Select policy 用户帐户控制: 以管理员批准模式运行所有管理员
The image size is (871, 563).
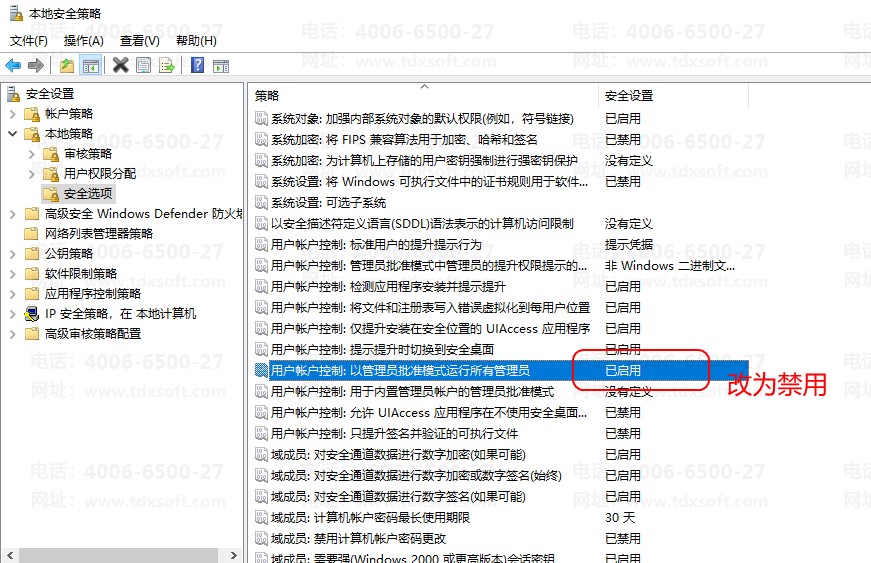click(x=400, y=371)
